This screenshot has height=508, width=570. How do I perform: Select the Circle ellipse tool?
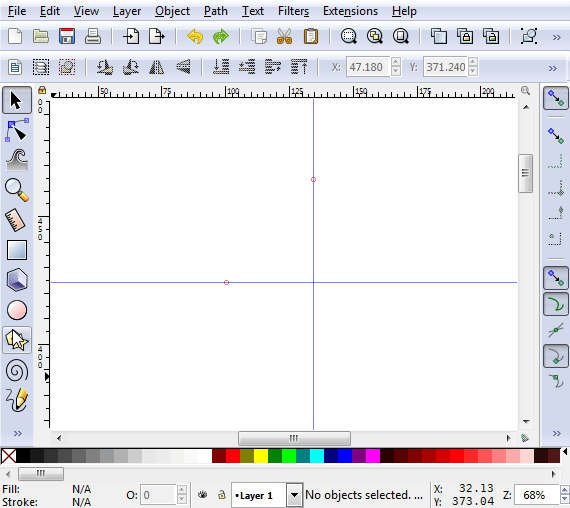tap(17, 310)
